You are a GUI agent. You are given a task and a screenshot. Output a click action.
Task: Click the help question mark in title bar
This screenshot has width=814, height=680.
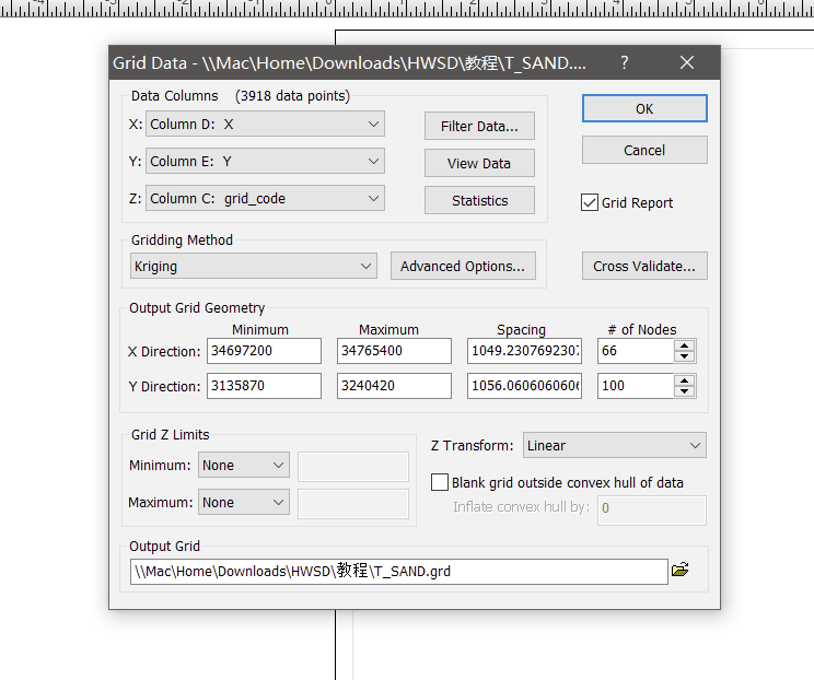625,62
